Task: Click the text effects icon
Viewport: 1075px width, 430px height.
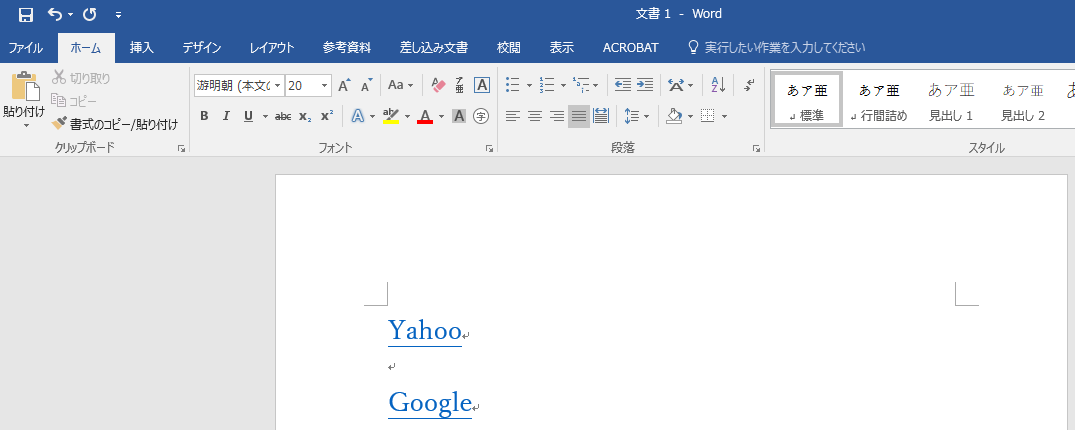Action: pos(358,116)
